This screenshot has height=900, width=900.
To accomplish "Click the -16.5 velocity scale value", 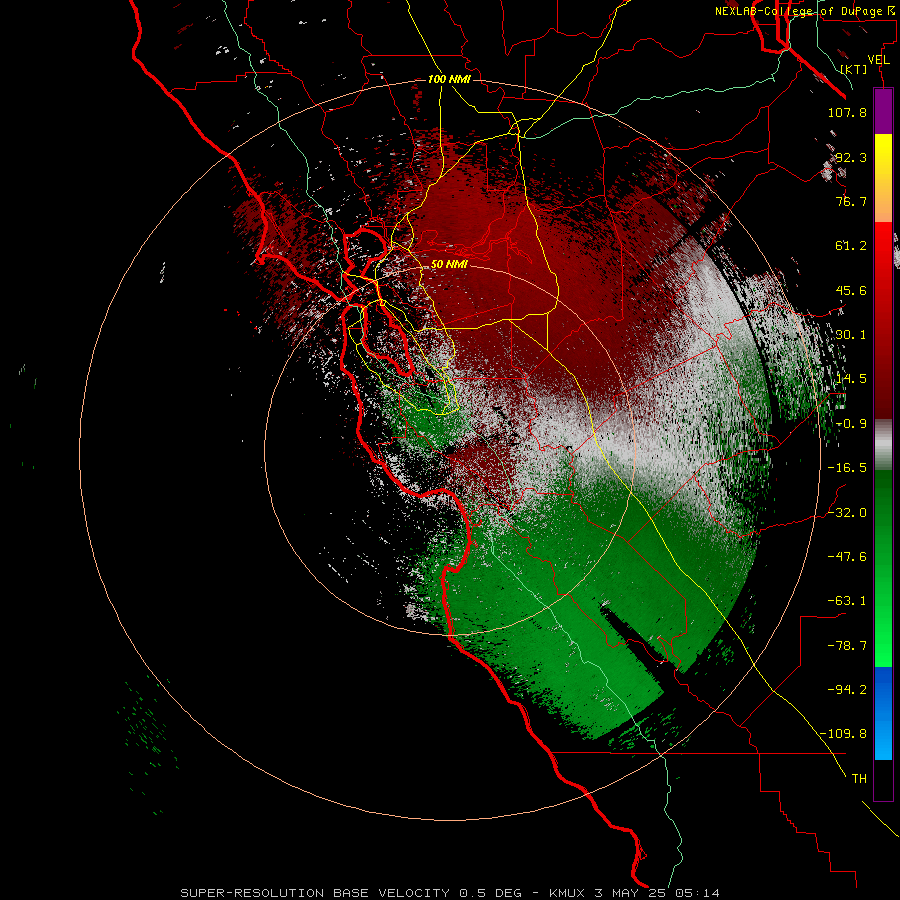I will 847,468.
